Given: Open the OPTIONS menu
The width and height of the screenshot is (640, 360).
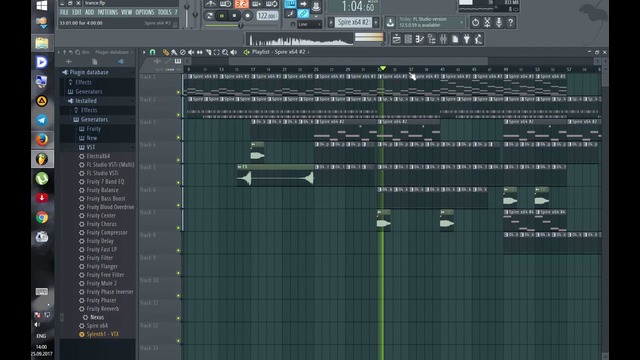Looking at the screenshot, I should click(x=145, y=12).
